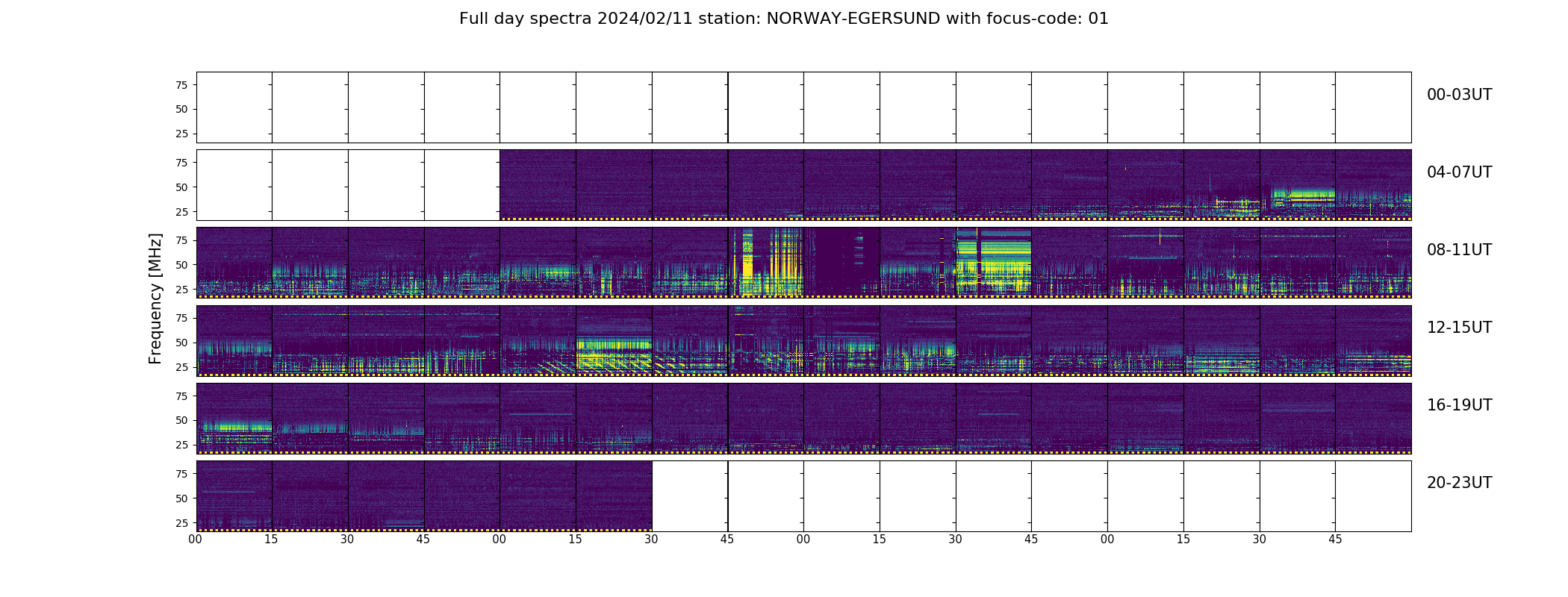Click the 25 tick label of the 20-23UT row
The width and height of the screenshot is (1568, 597).
[x=181, y=523]
